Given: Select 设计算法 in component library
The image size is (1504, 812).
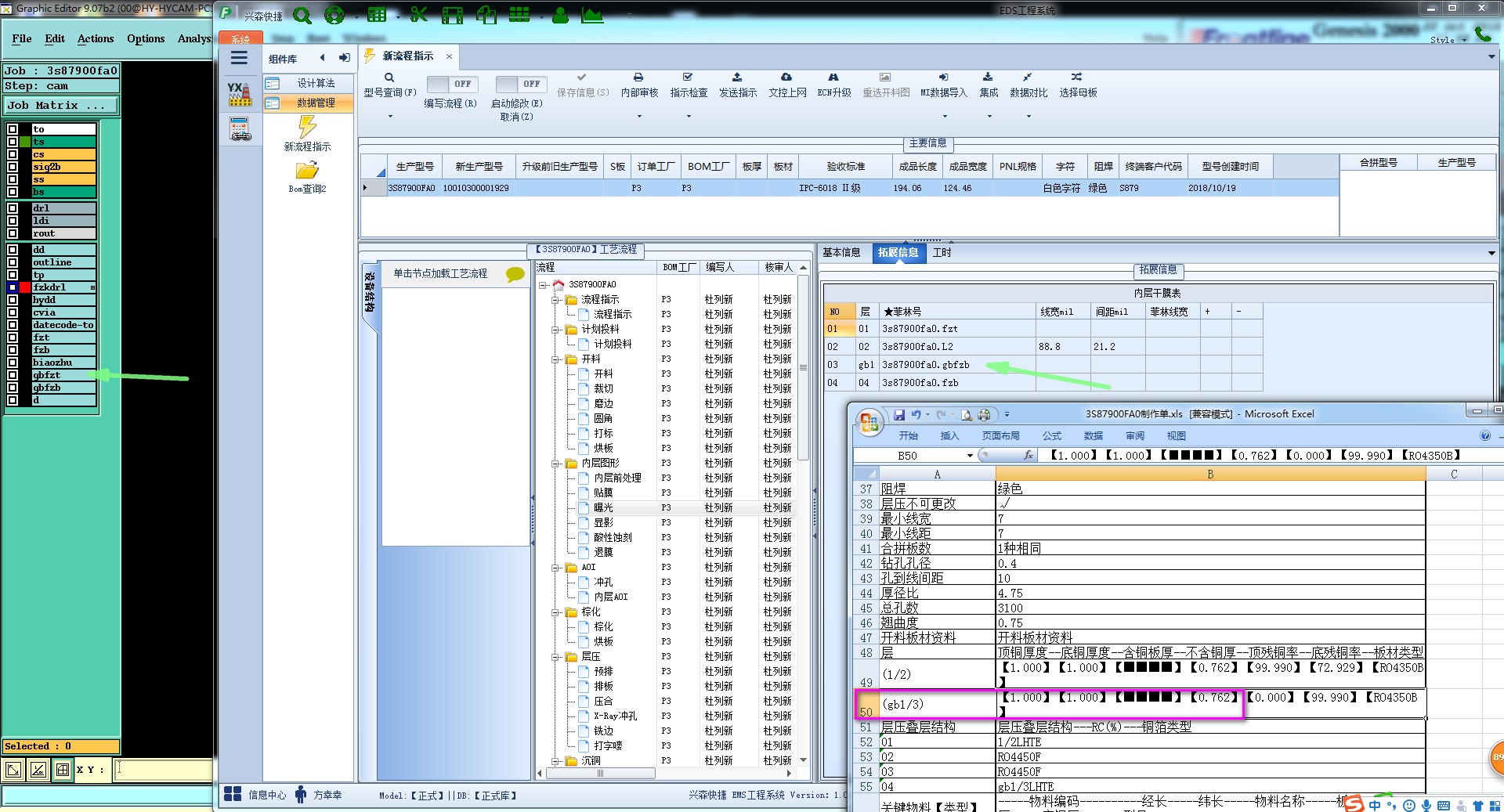Looking at the screenshot, I should [x=308, y=83].
